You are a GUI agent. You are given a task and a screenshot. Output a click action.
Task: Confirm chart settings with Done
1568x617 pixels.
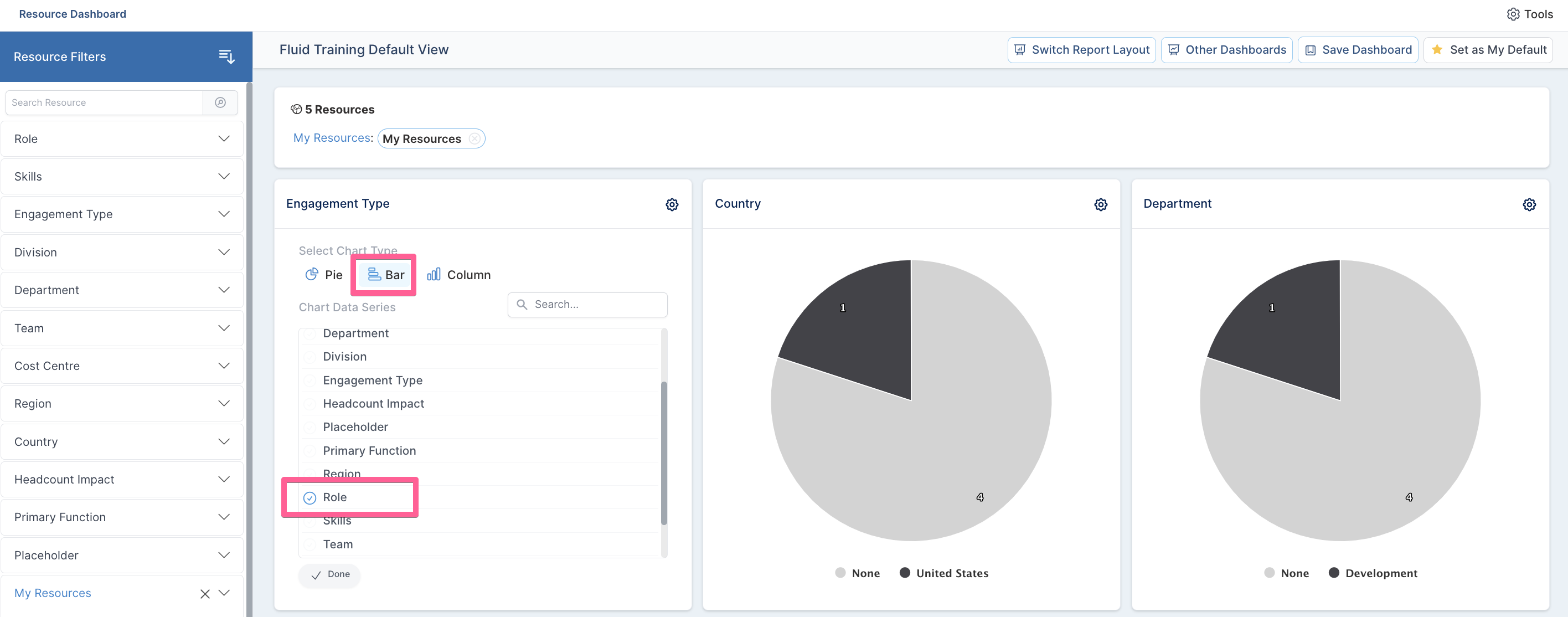click(329, 574)
